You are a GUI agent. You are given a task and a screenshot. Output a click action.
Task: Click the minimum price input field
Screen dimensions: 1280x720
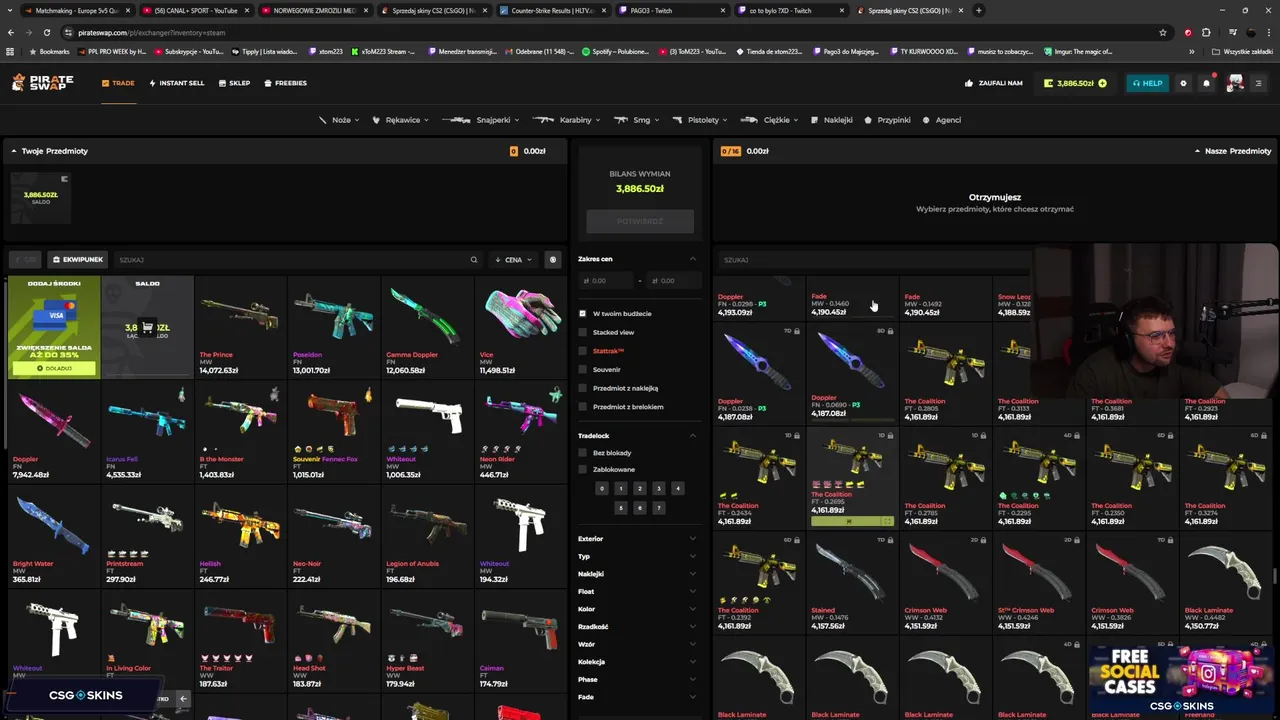point(608,281)
